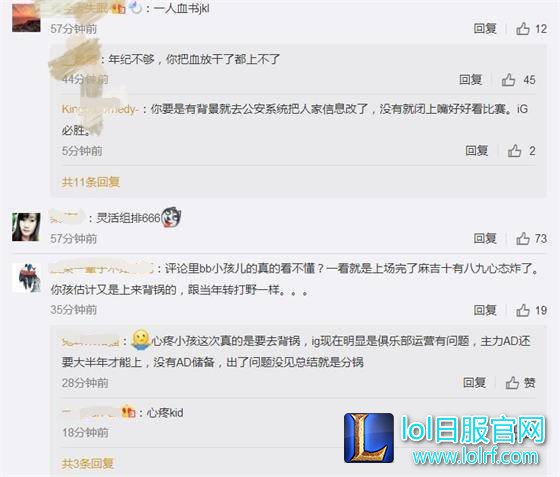
Task: Reply to the 年纪不够 comment
Action: point(471,80)
